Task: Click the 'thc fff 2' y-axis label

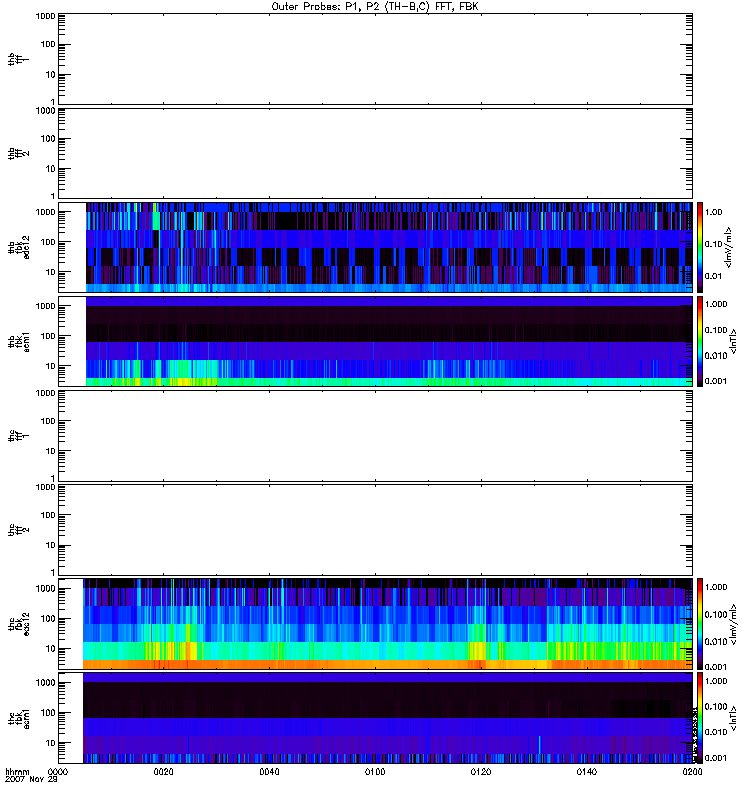Action: coord(18,530)
